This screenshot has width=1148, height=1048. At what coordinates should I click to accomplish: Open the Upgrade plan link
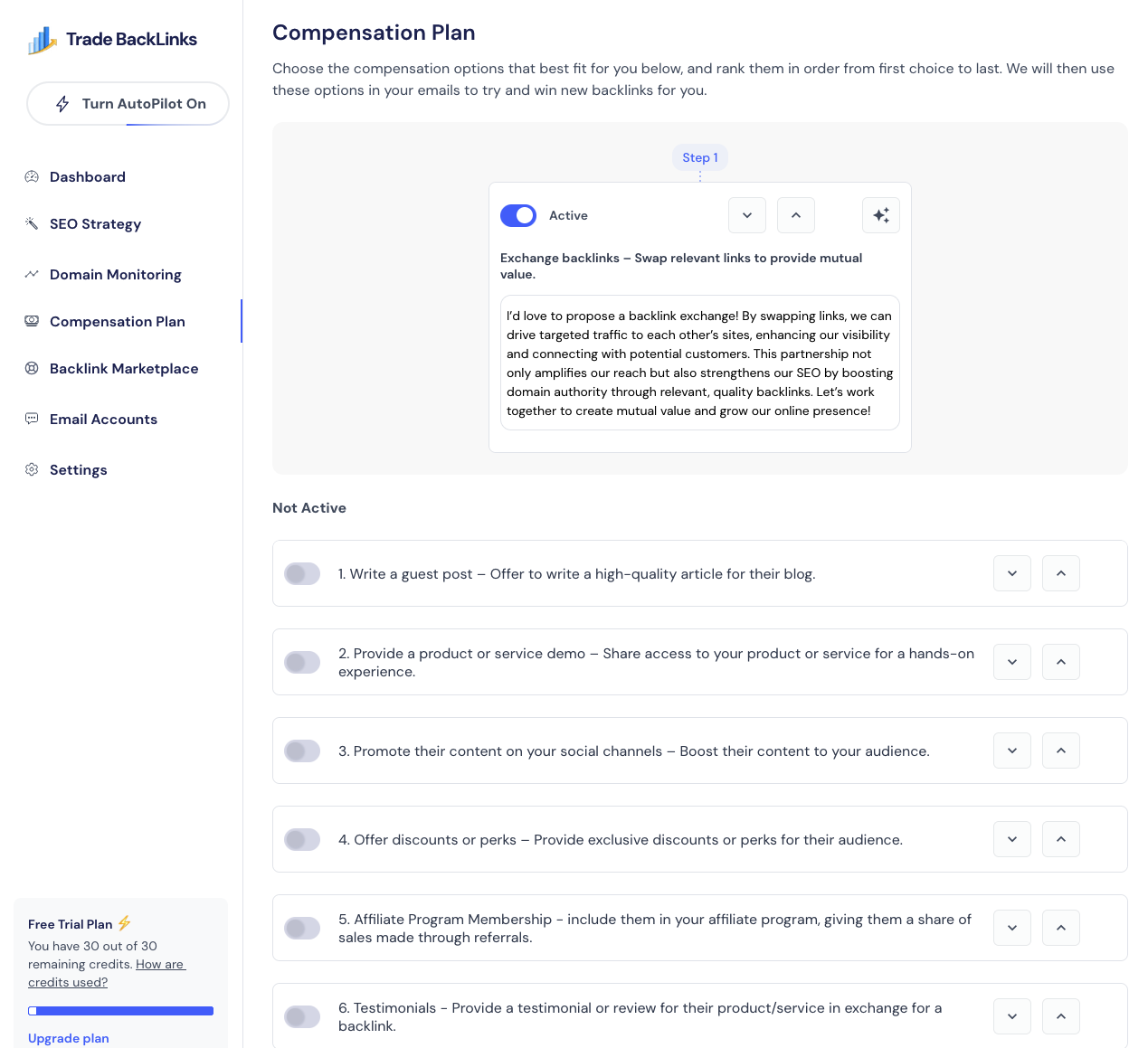[x=69, y=1038]
